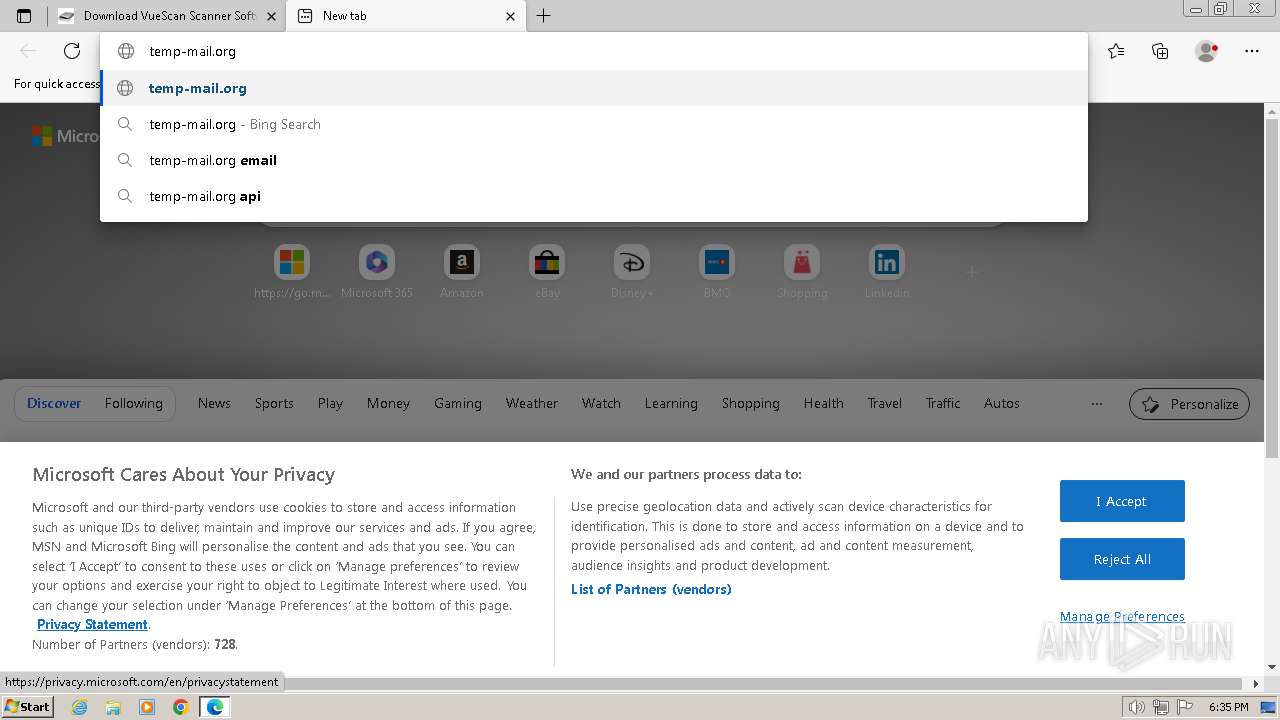Open the Weather category
This screenshot has width=1280, height=720.
(x=532, y=403)
